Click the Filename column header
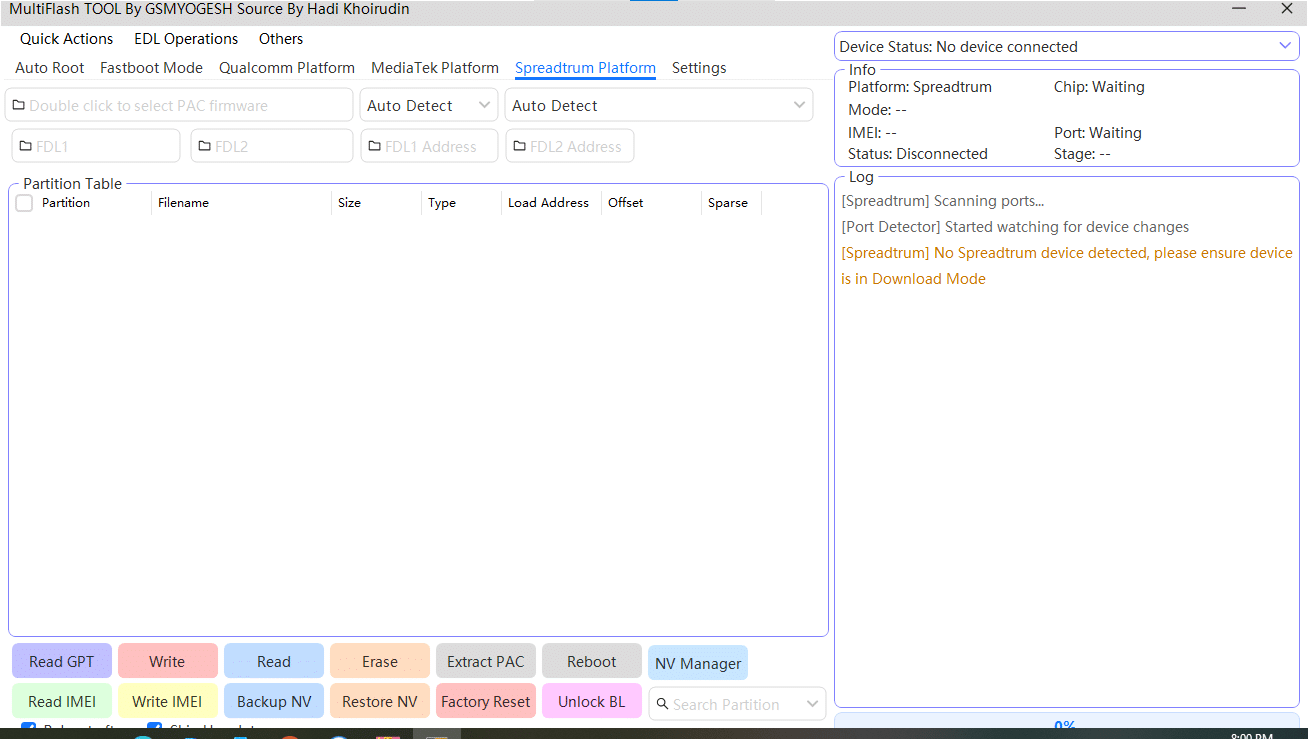Image resolution: width=1308 pixels, height=739 pixels. click(183, 203)
